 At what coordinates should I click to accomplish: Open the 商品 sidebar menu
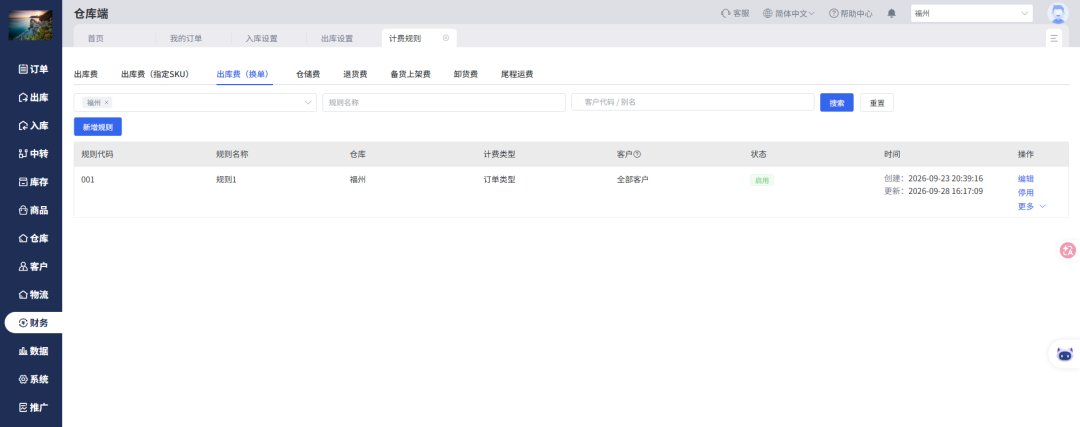[33, 210]
